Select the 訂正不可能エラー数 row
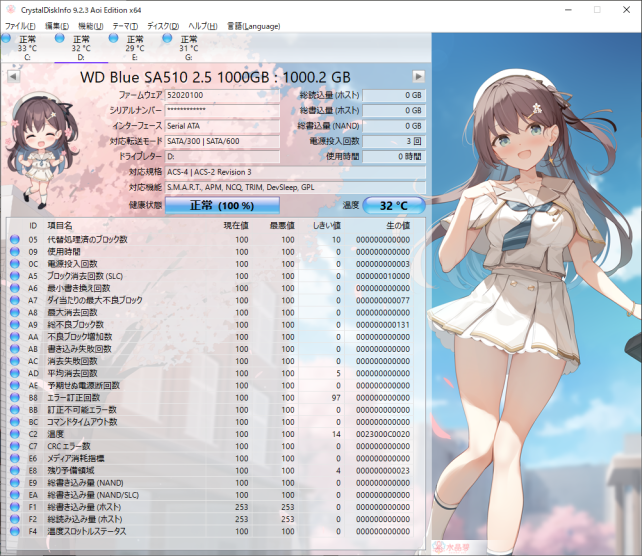642x556 pixels. (x=211, y=409)
